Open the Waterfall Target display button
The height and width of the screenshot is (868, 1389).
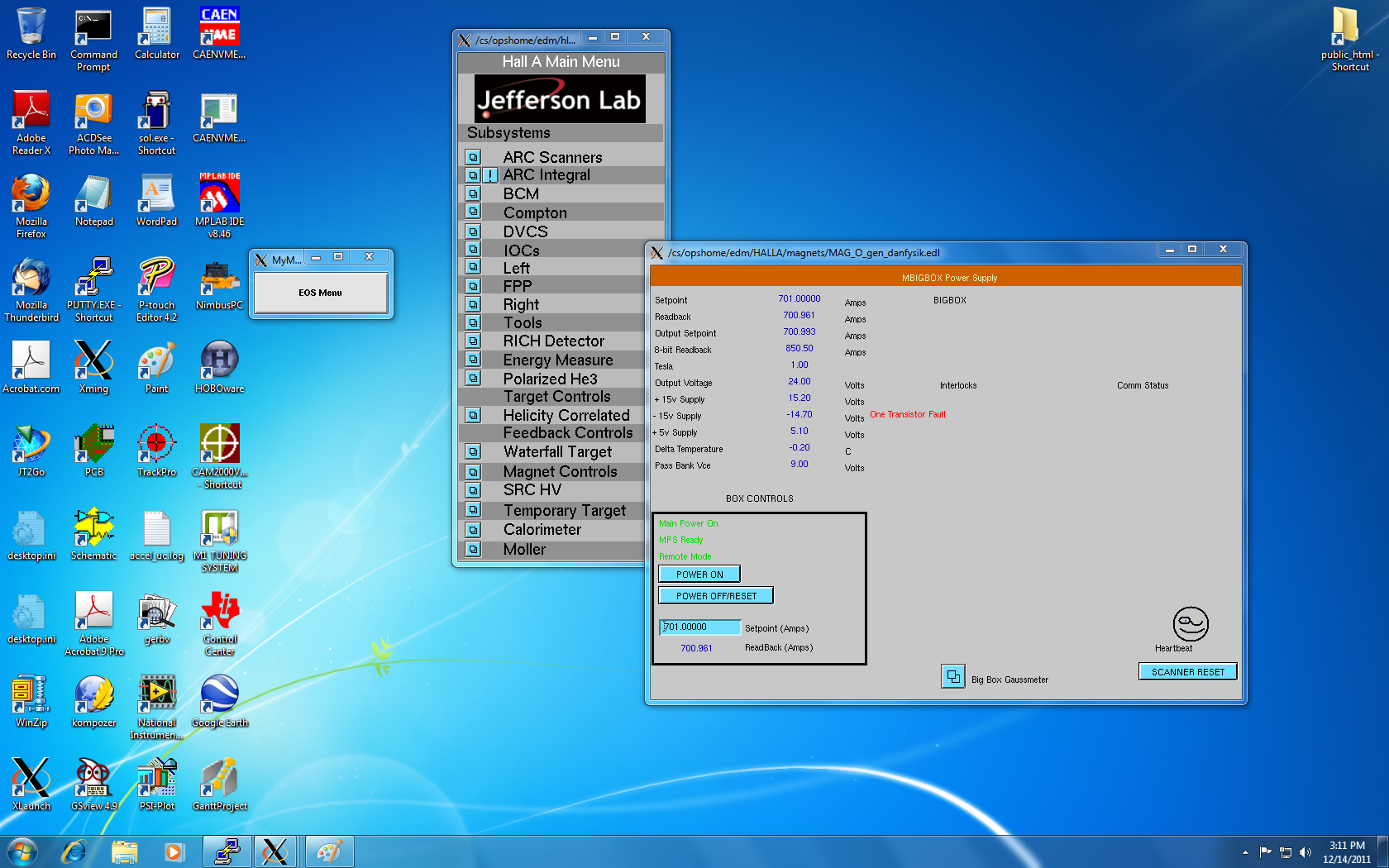coord(473,451)
